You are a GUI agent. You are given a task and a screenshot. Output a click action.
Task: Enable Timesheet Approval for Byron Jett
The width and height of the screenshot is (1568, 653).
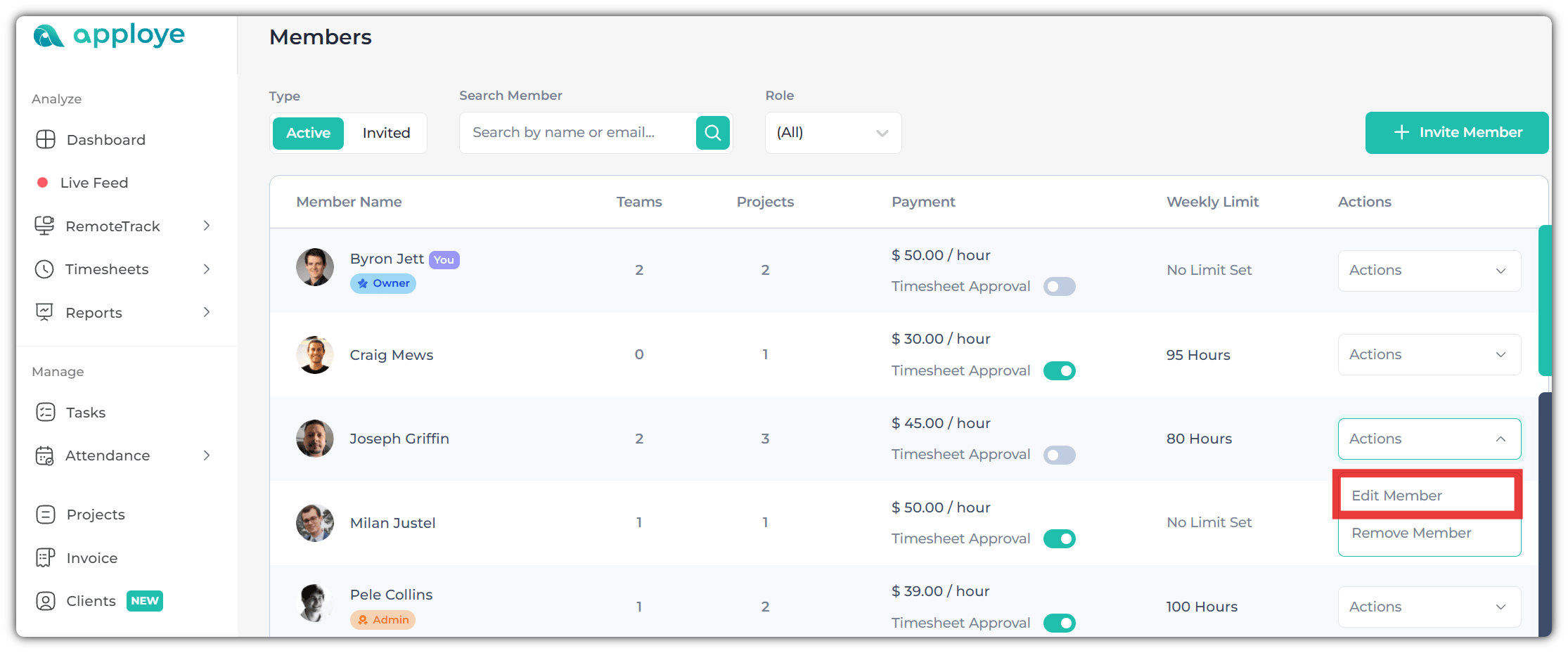(1059, 287)
